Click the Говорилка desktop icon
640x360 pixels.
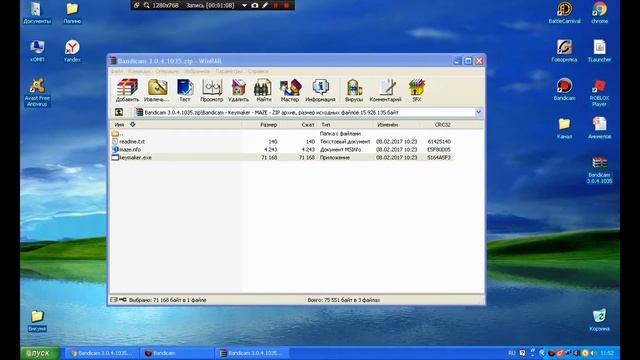[x=564, y=51]
